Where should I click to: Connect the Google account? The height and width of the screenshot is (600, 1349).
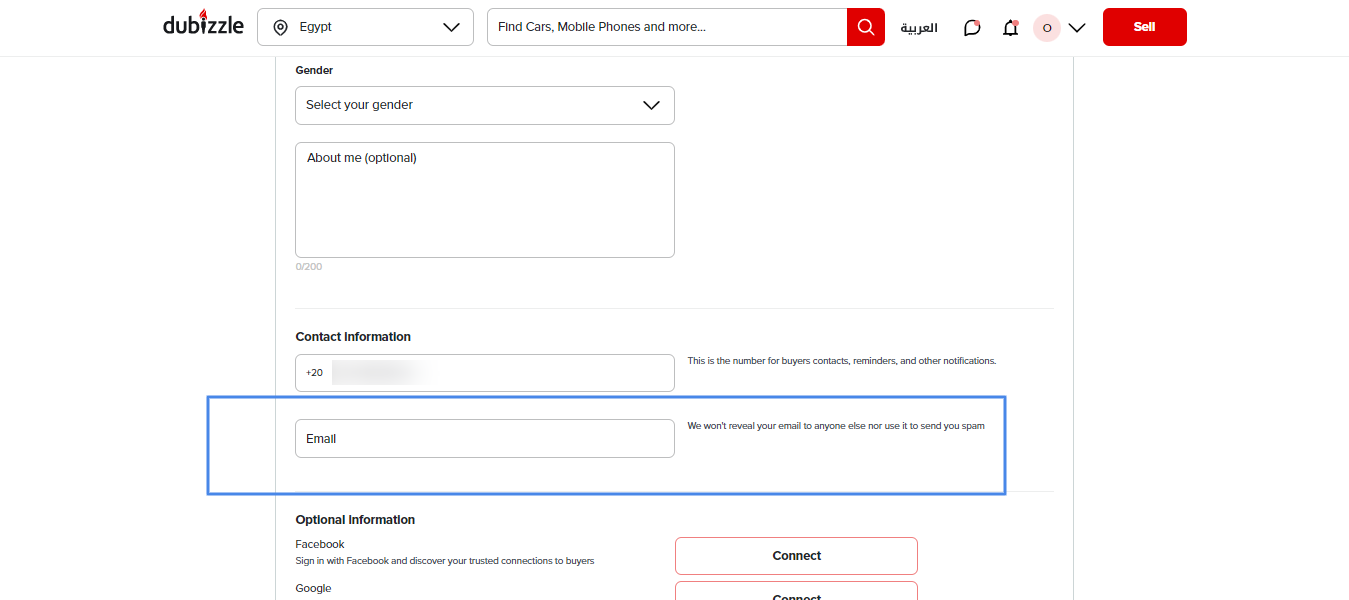pos(796,592)
